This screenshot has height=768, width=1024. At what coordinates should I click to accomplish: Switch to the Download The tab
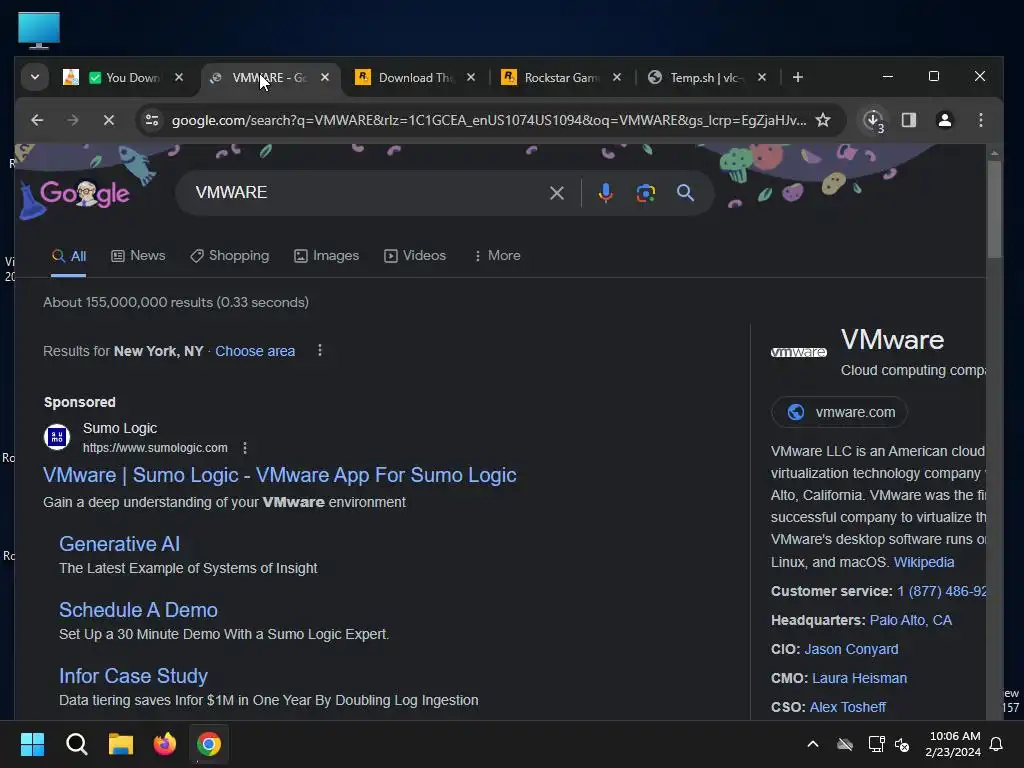pyautogui.click(x=415, y=78)
